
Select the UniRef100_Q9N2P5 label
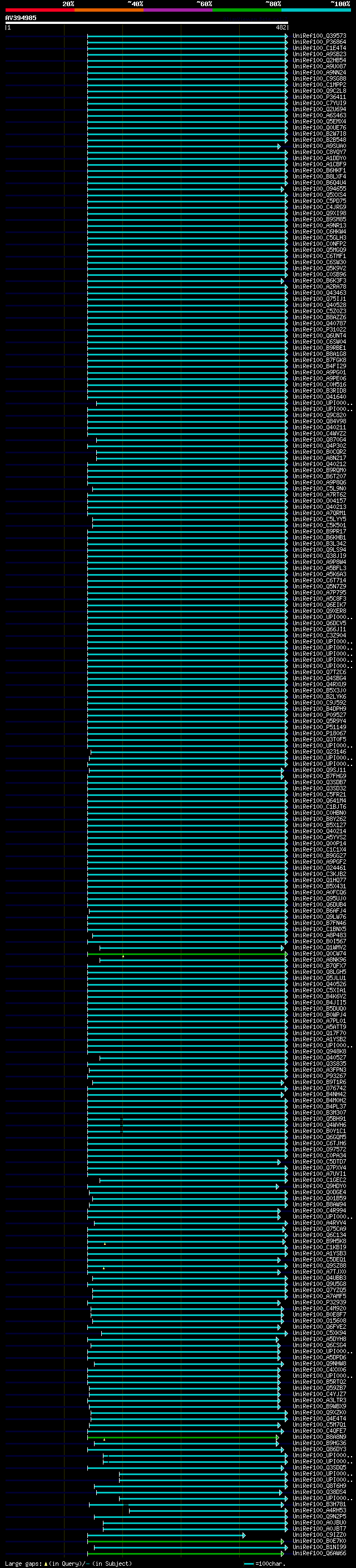[319, 1516]
